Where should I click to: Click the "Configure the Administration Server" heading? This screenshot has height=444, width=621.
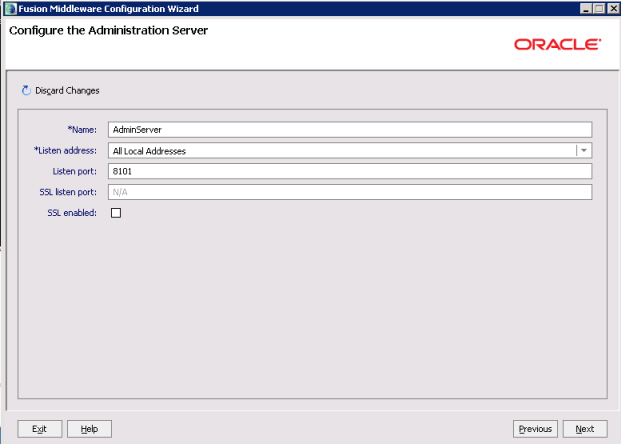click(x=109, y=30)
